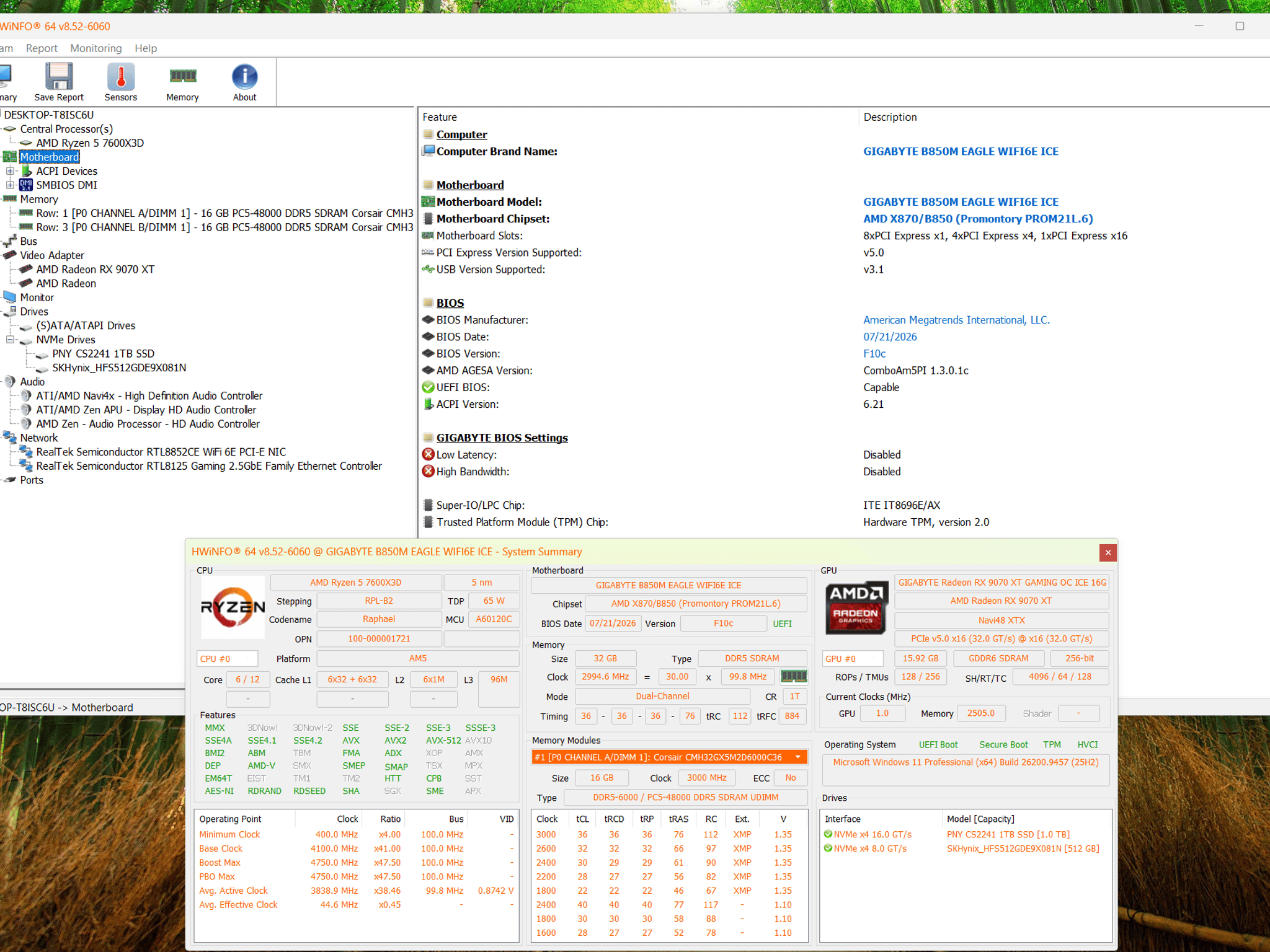Image resolution: width=1270 pixels, height=952 pixels.
Task: Maximize the HWiNFO main window
Action: click(1240, 26)
